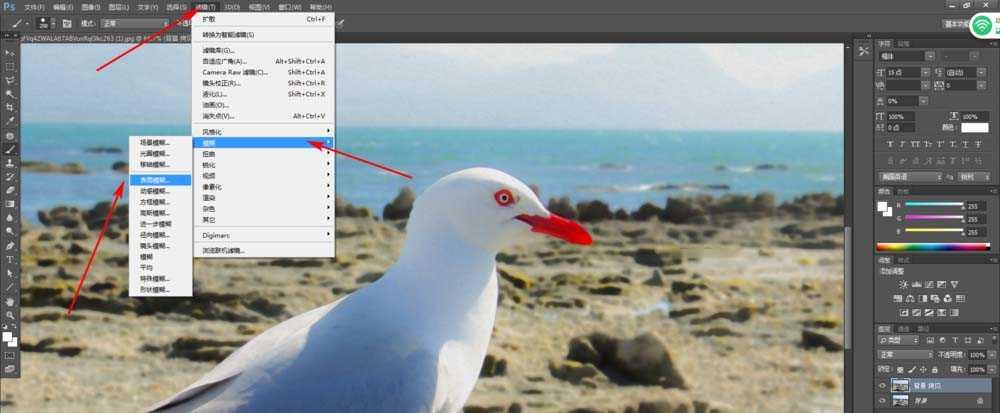Click the green Wi-Fi circle icon
The width and height of the screenshot is (1000, 413).
point(981,27)
